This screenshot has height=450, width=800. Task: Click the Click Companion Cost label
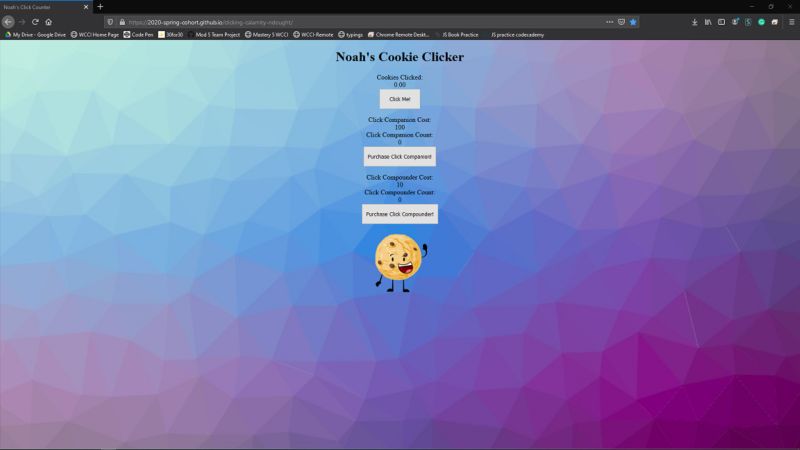click(399, 120)
